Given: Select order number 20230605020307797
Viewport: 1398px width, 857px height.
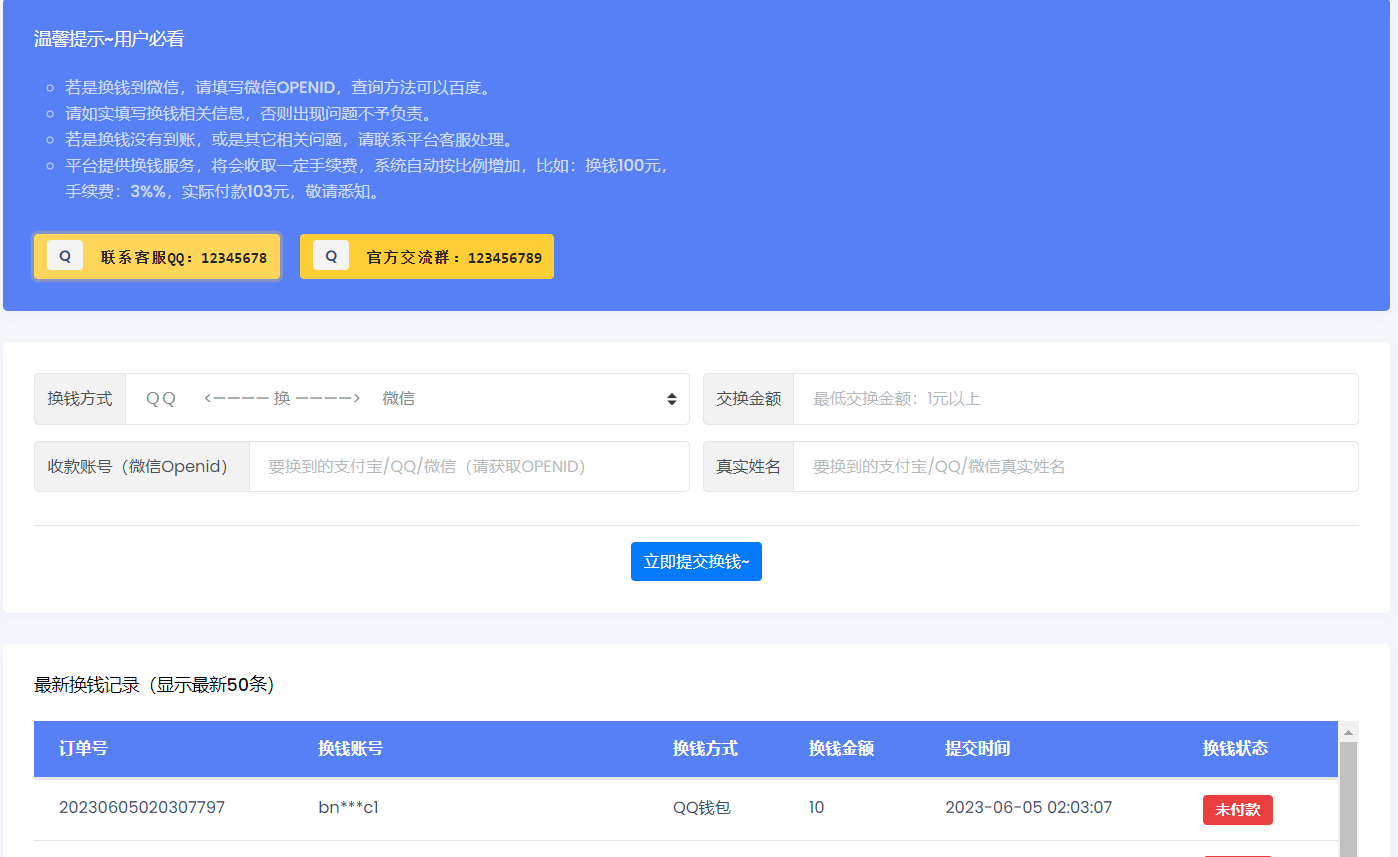Looking at the screenshot, I should tap(142, 808).
